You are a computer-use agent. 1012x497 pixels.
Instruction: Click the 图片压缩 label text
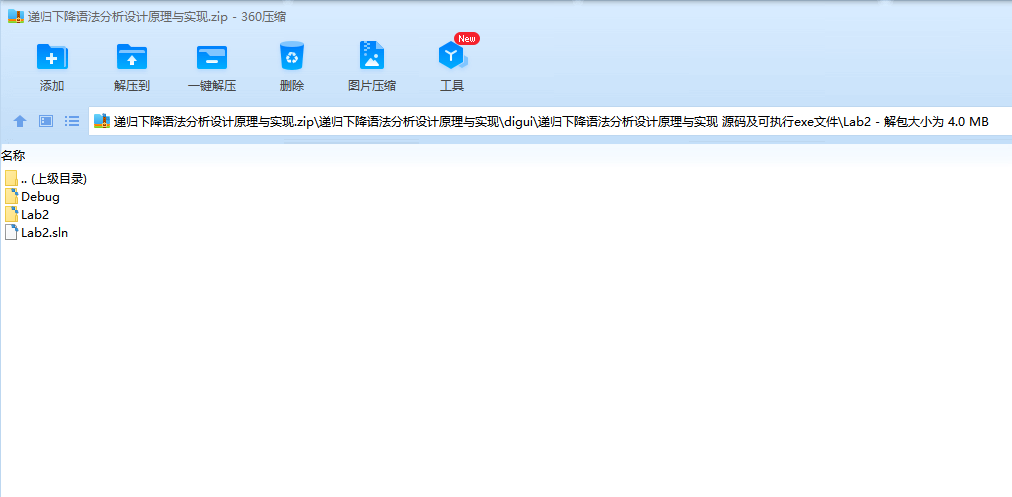(372, 86)
